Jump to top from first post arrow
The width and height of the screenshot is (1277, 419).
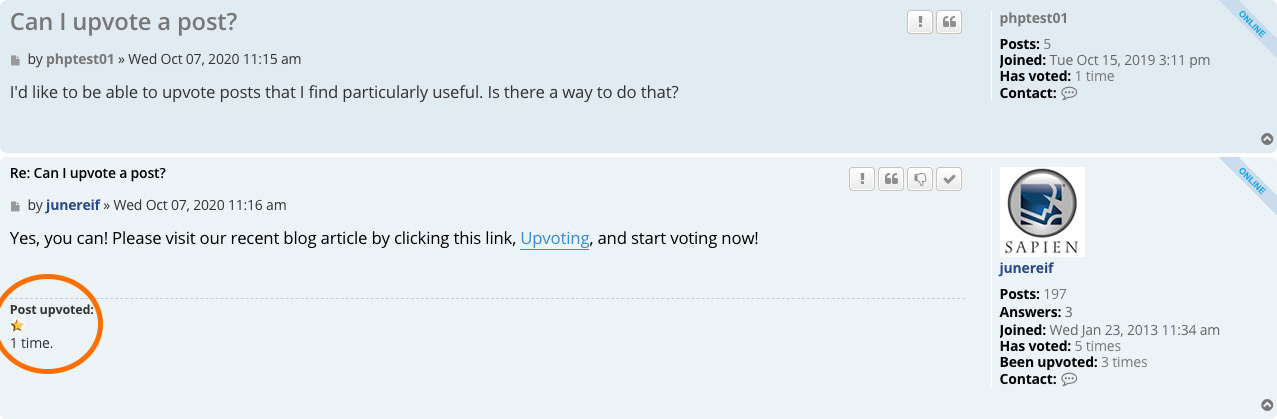click(x=1267, y=139)
